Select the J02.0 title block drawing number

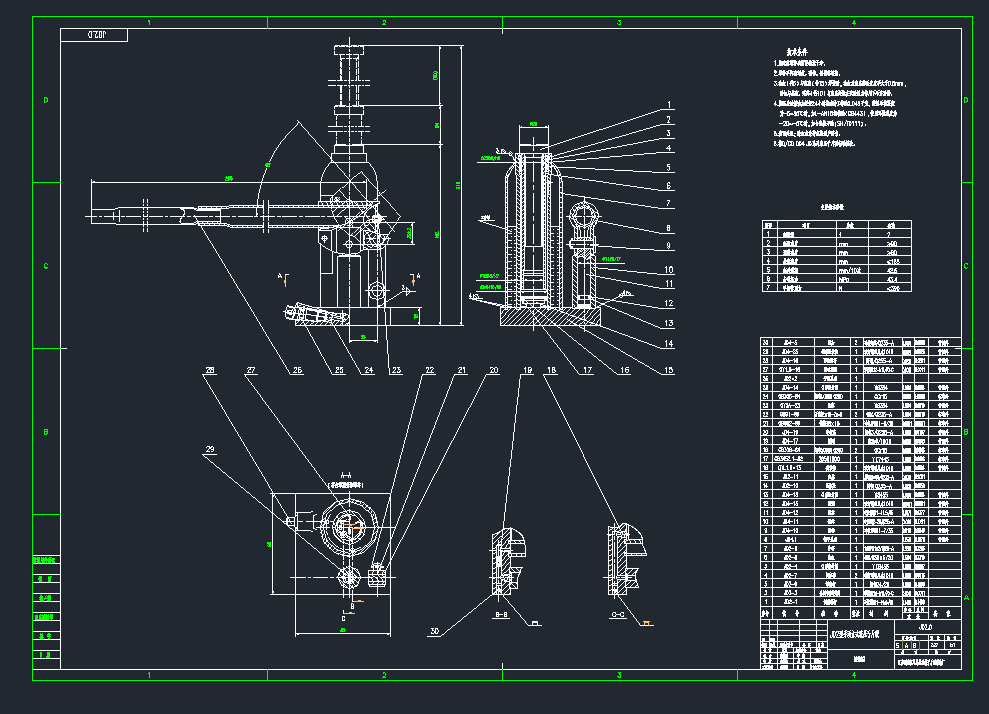pos(925,627)
